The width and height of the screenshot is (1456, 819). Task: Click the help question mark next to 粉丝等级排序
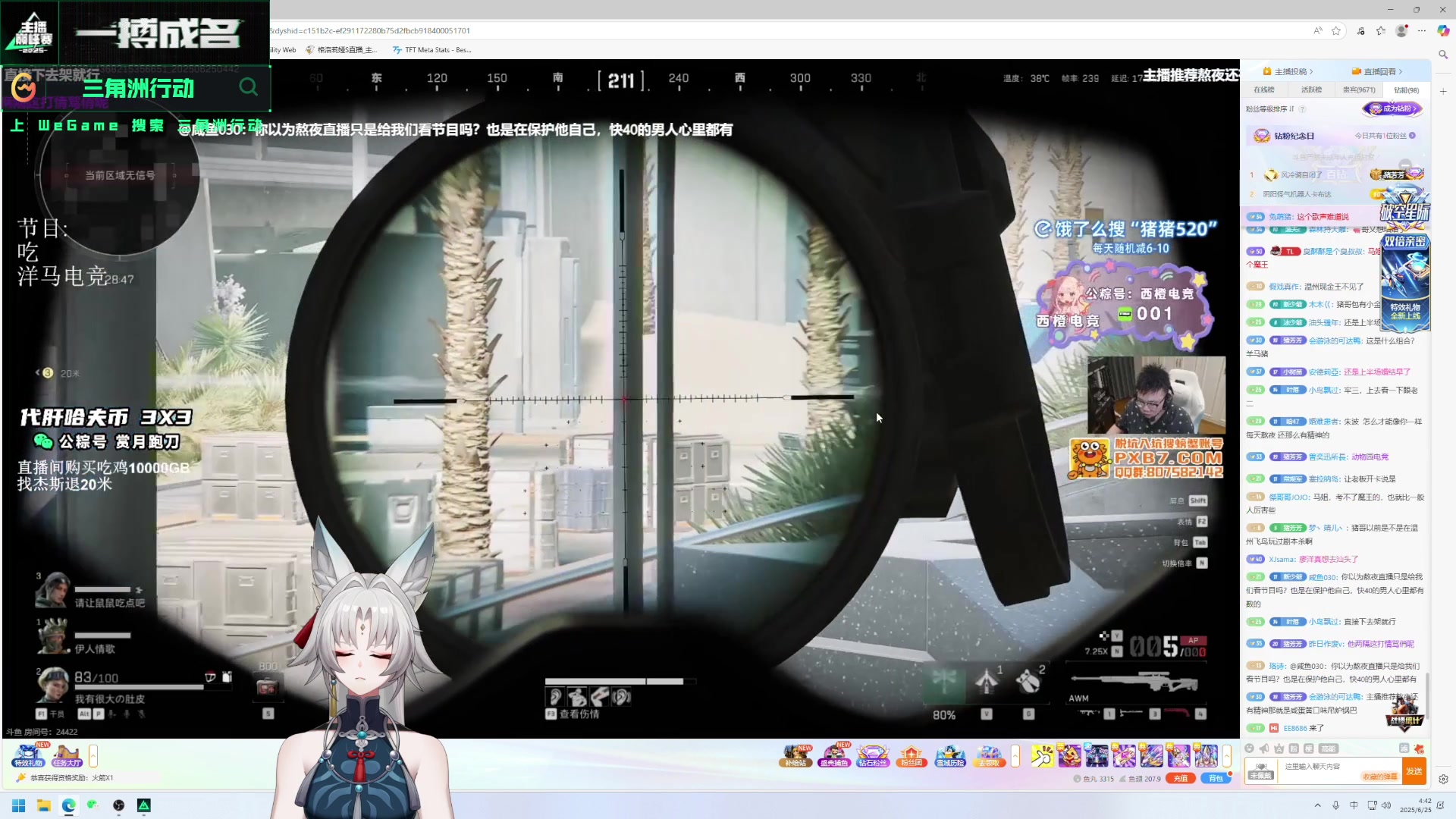1303,109
